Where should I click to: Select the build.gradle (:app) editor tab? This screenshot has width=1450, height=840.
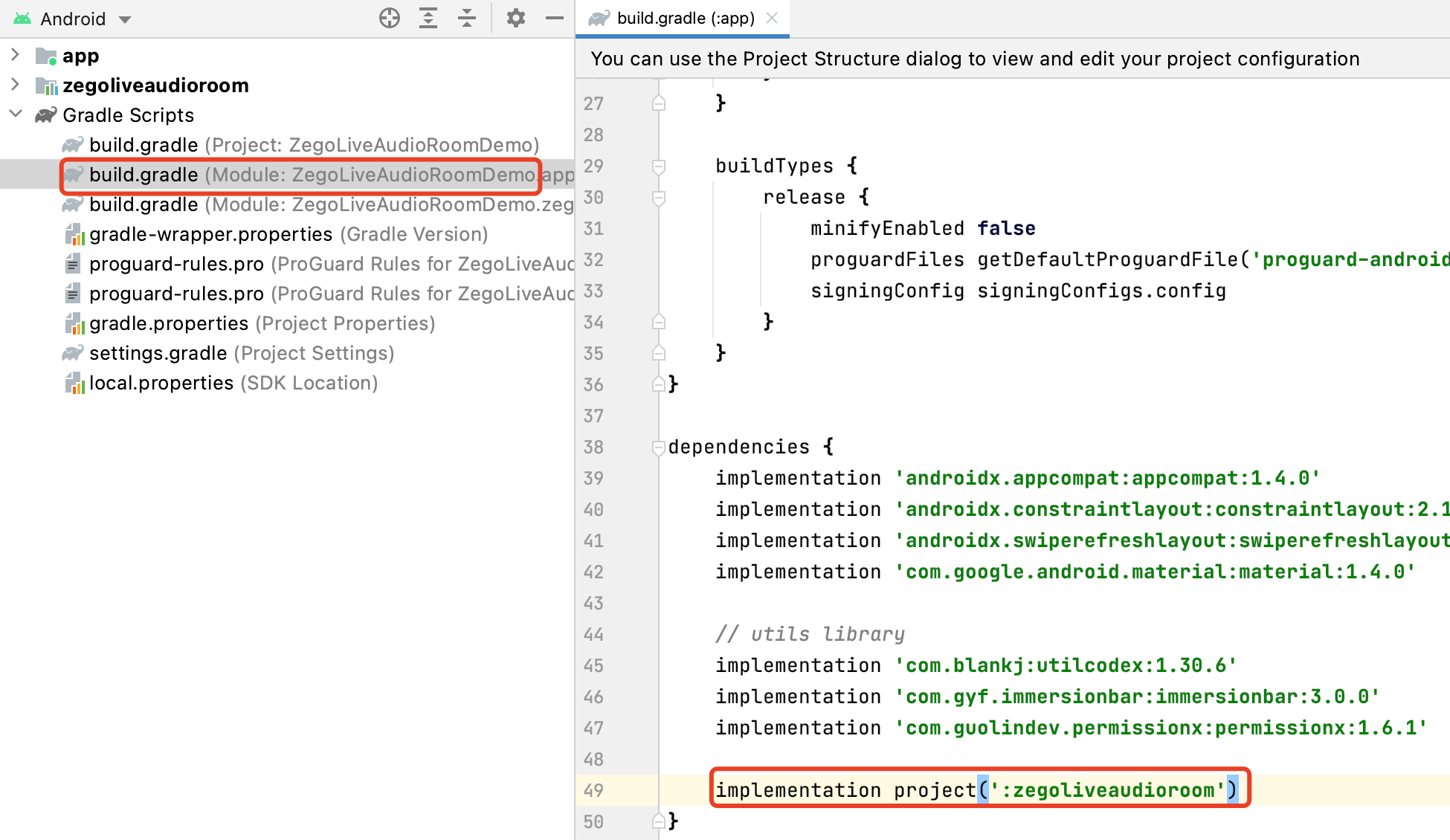click(685, 19)
